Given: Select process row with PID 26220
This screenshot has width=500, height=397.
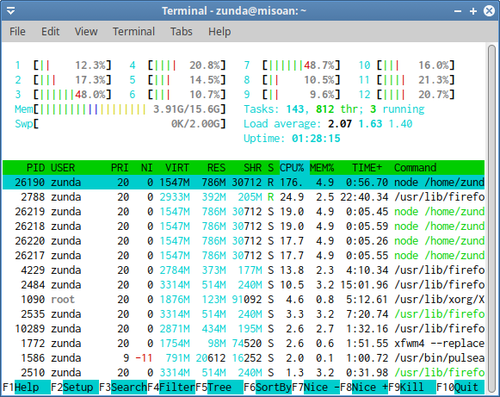Looking at the screenshot, I should [243, 241].
